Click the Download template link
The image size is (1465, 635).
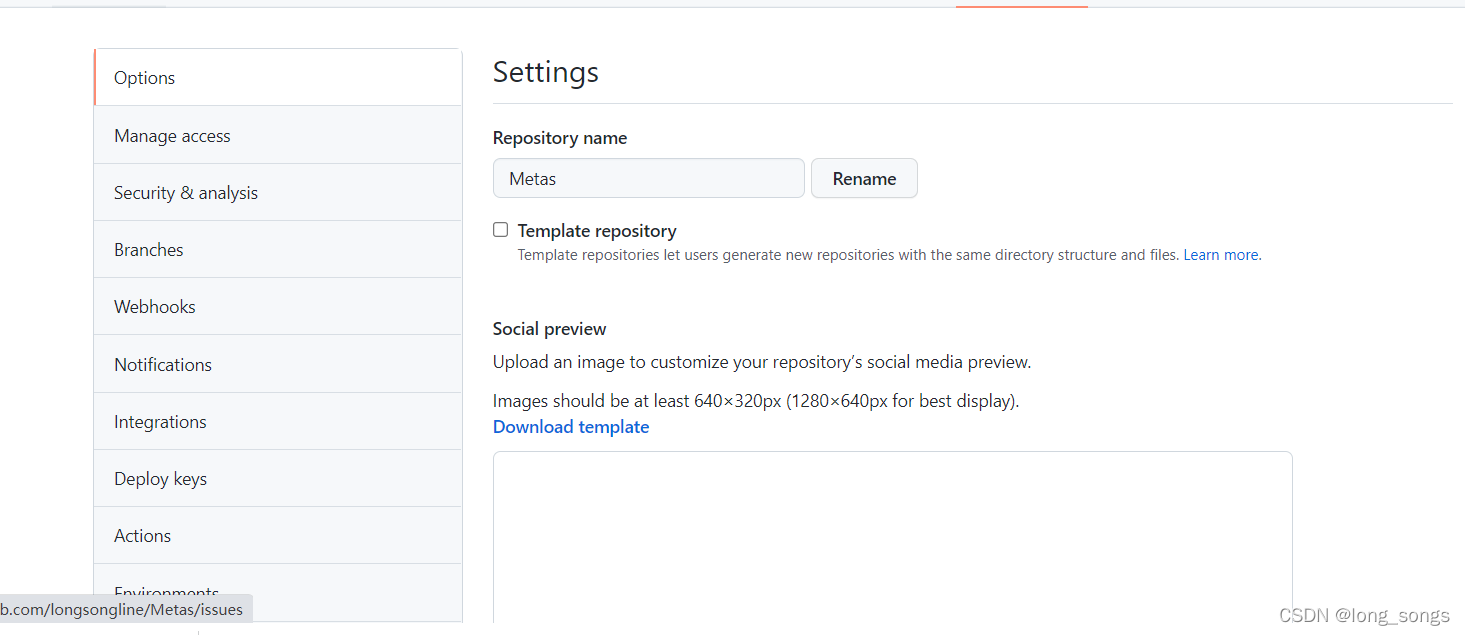tap(571, 427)
